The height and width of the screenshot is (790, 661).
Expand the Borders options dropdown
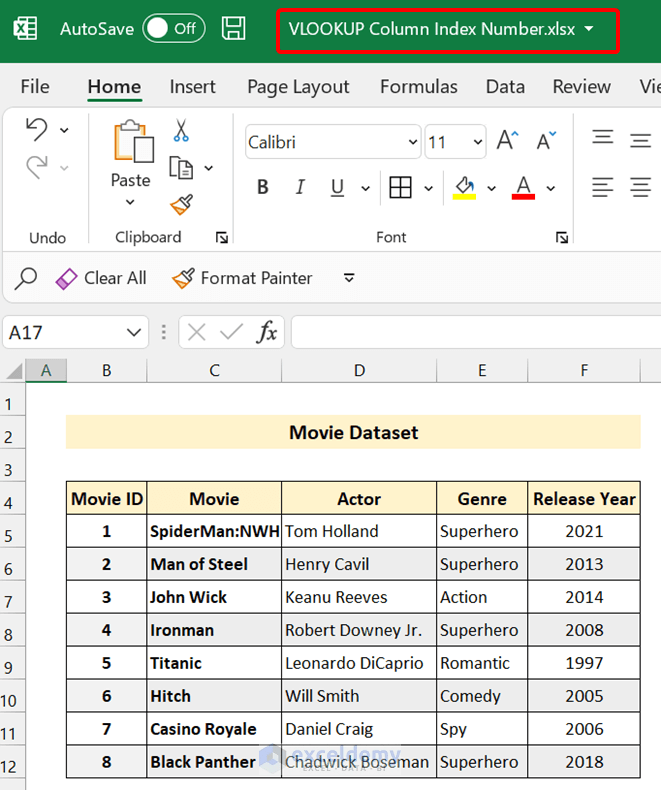(428, 189)
